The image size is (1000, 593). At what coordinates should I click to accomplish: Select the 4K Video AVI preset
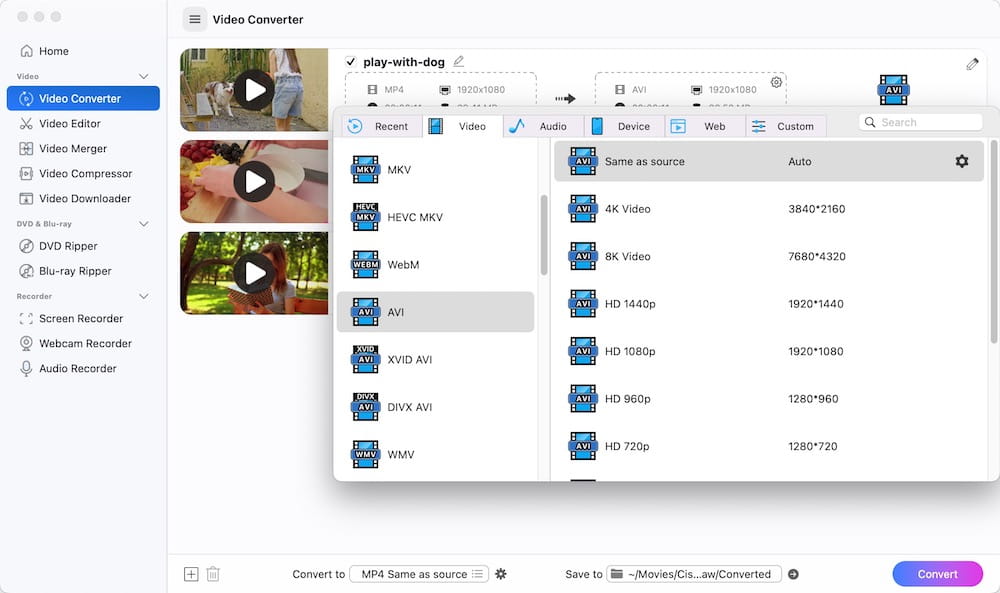(768, 209)
